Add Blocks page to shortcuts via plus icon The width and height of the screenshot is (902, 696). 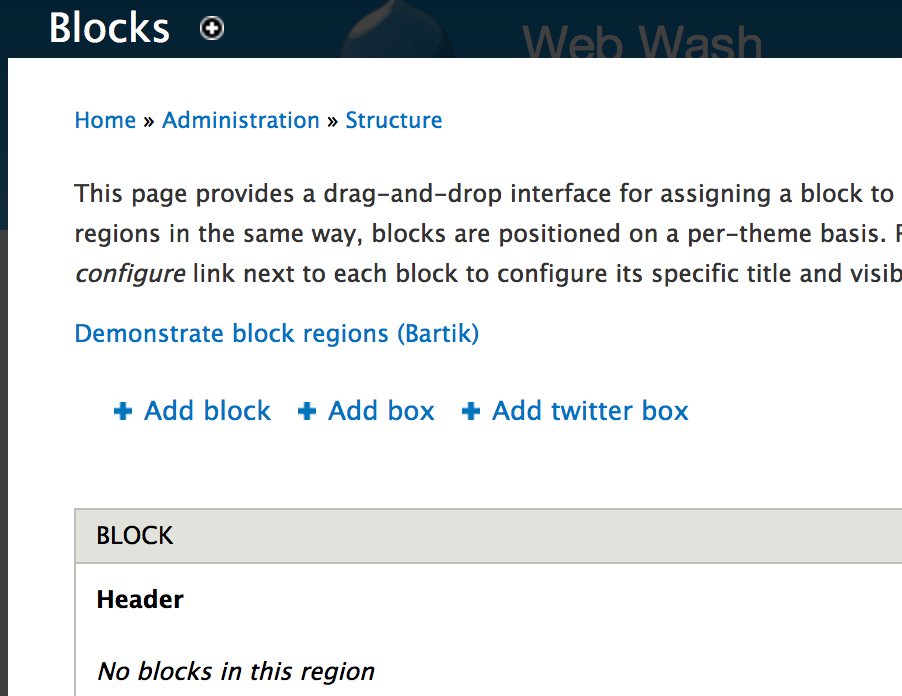[211, 29]
